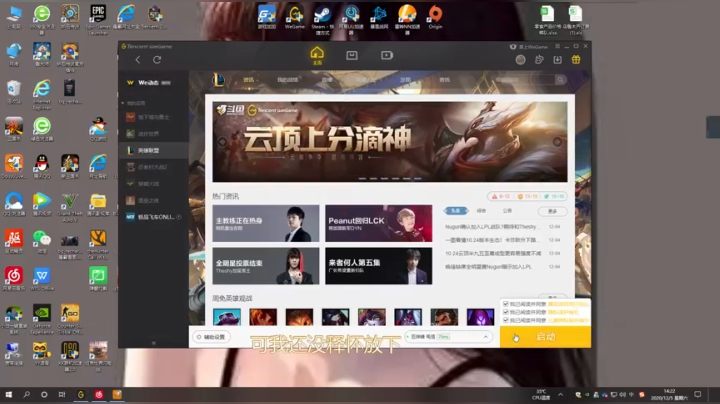Click the 更多 button beside news tabs
The height and width of the screenshot is (404, 720).
552,211
